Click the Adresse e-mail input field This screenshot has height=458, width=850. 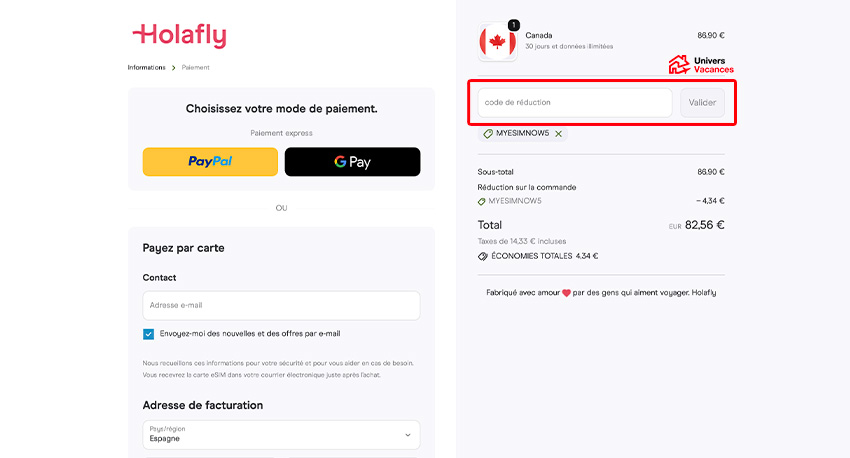point(281,305)
